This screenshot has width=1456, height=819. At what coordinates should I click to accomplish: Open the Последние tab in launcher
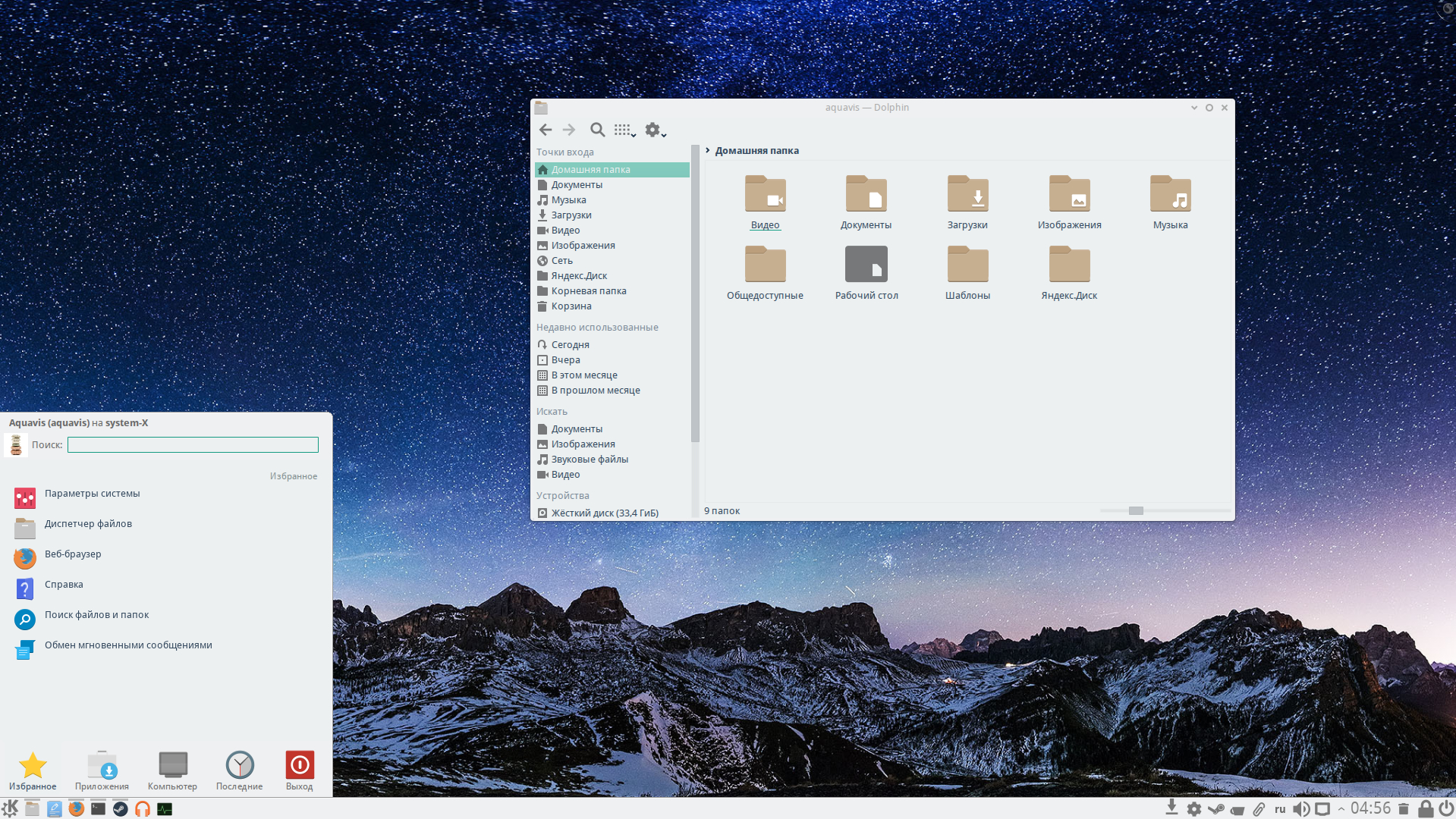point(239,770)
